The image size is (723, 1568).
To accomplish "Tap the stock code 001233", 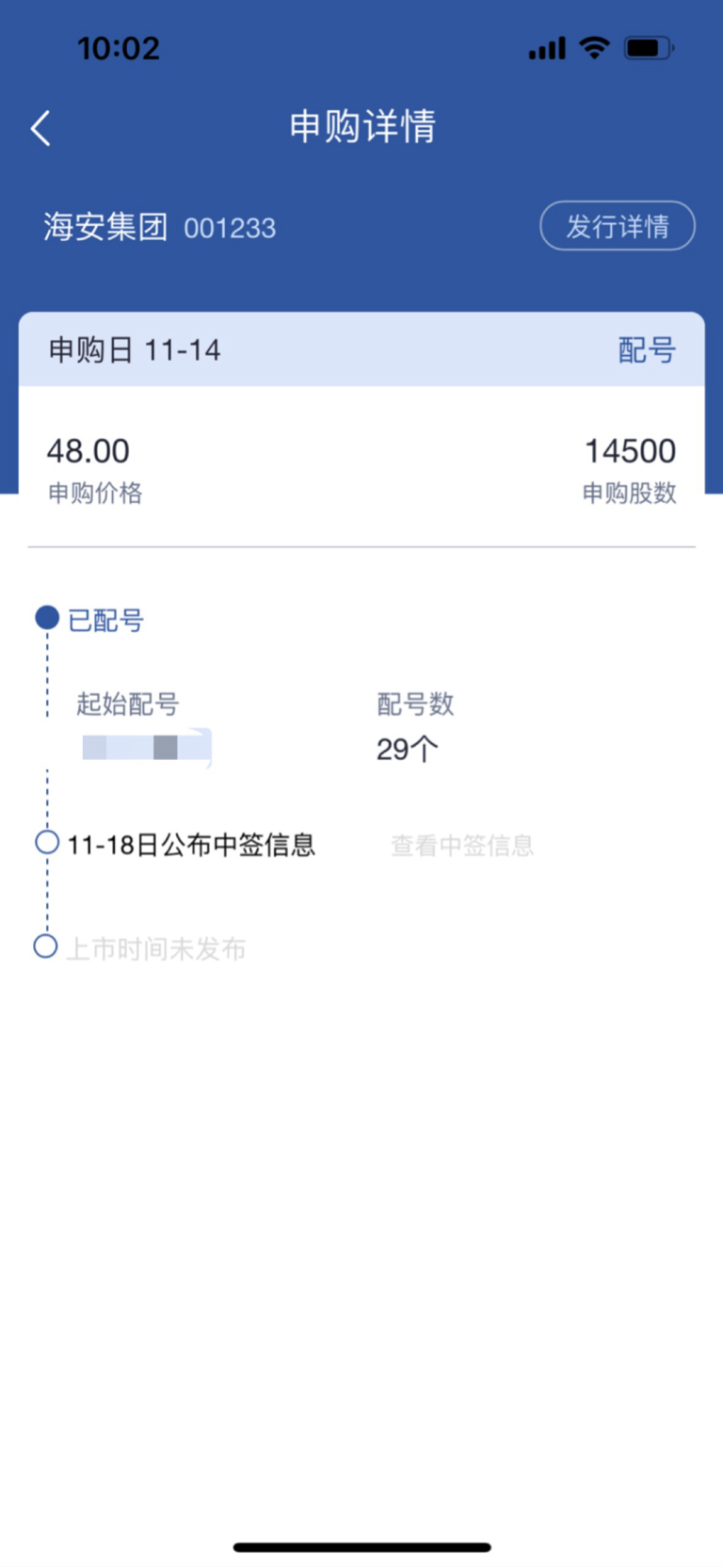I will tap(230, 228).
